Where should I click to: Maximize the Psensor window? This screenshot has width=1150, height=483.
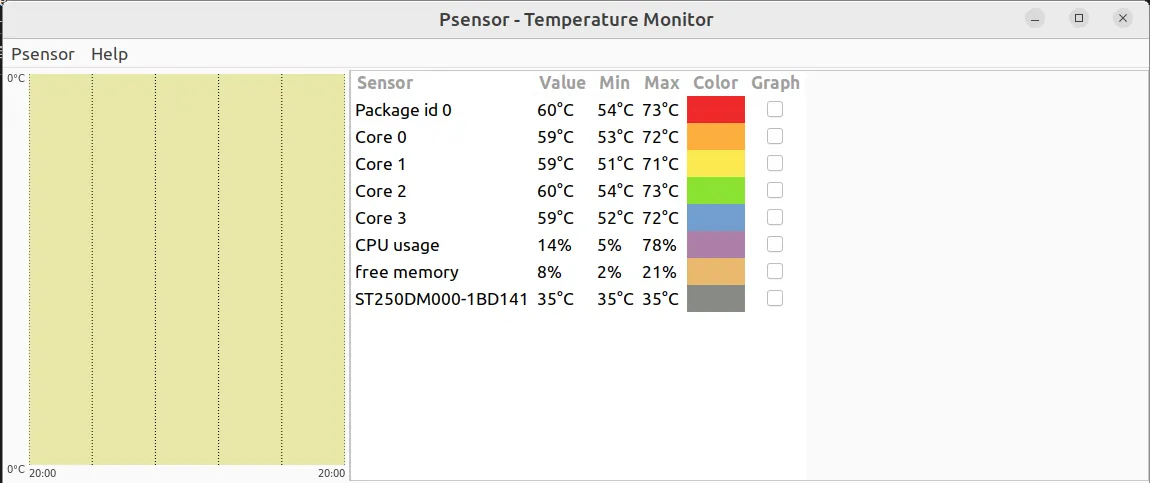click(x=1078, y=18)
